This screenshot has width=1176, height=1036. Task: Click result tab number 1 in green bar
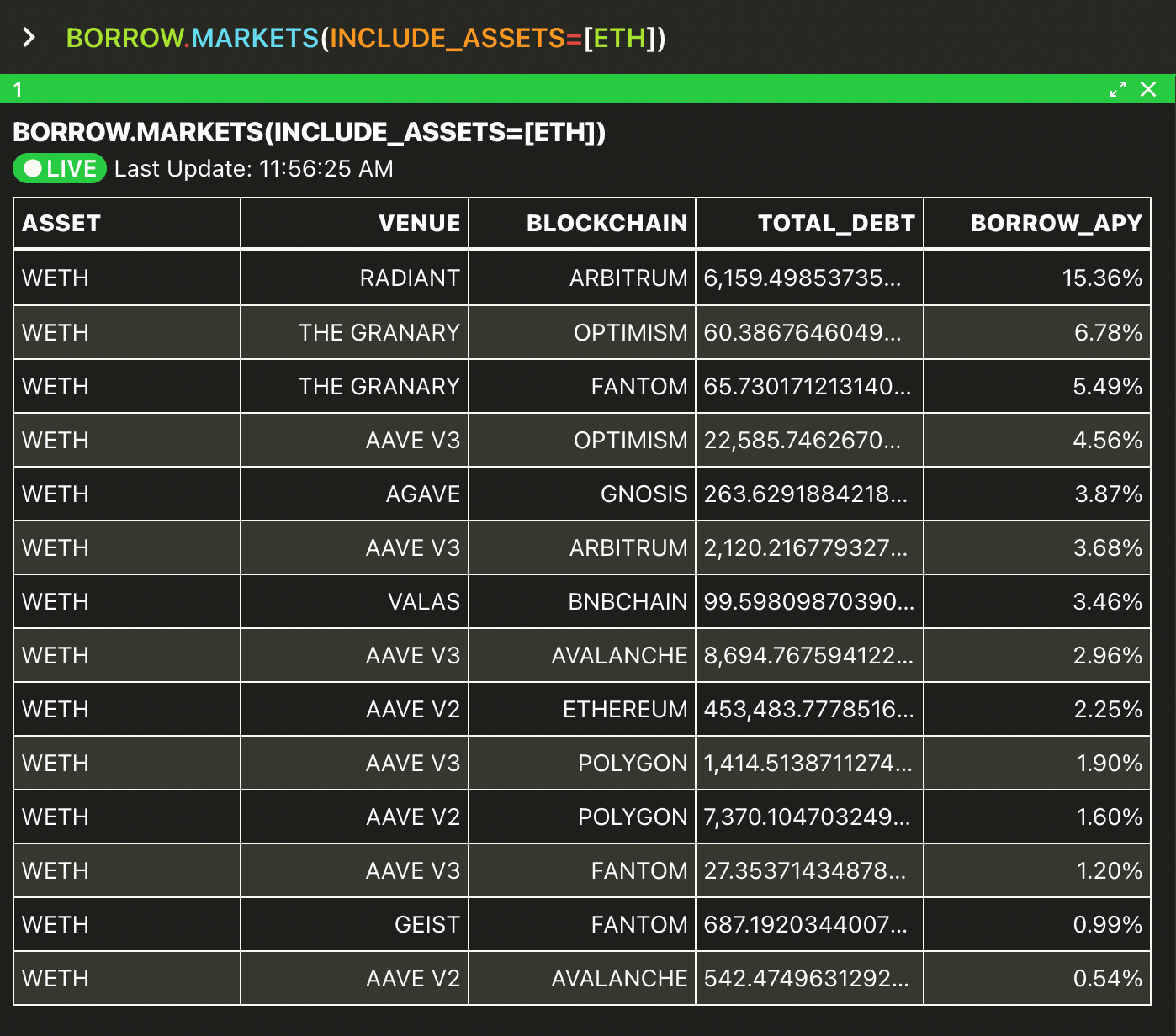(18, 89)
